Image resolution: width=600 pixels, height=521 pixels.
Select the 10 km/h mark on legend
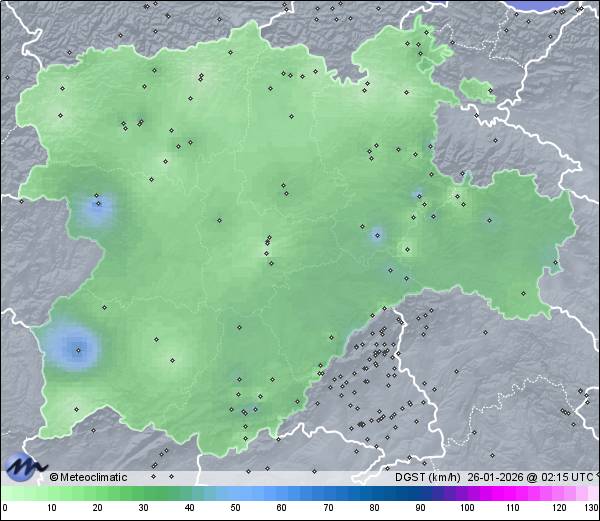[x=51, y=507]
